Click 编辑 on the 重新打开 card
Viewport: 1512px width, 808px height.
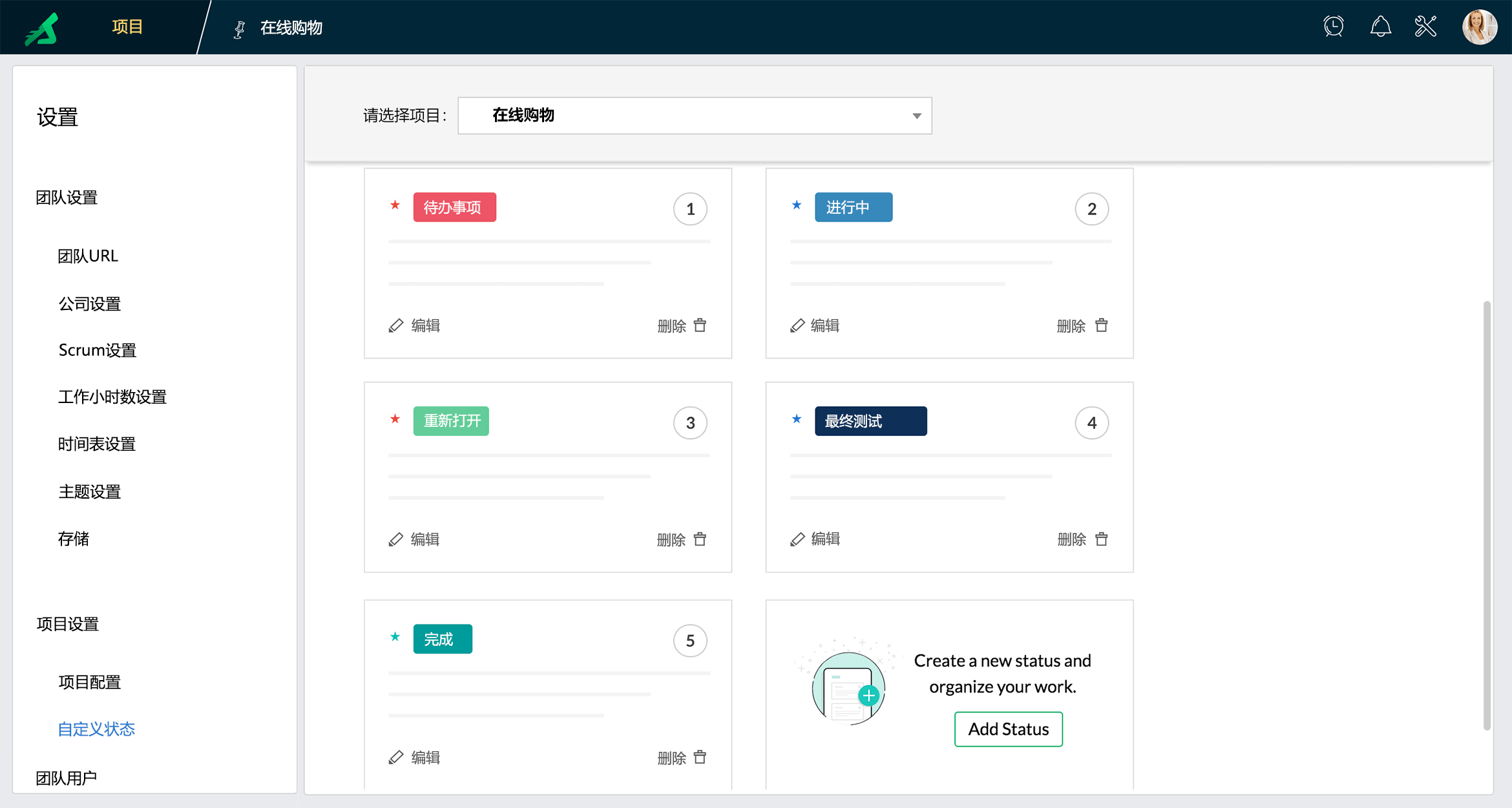(x=425, y=539)
